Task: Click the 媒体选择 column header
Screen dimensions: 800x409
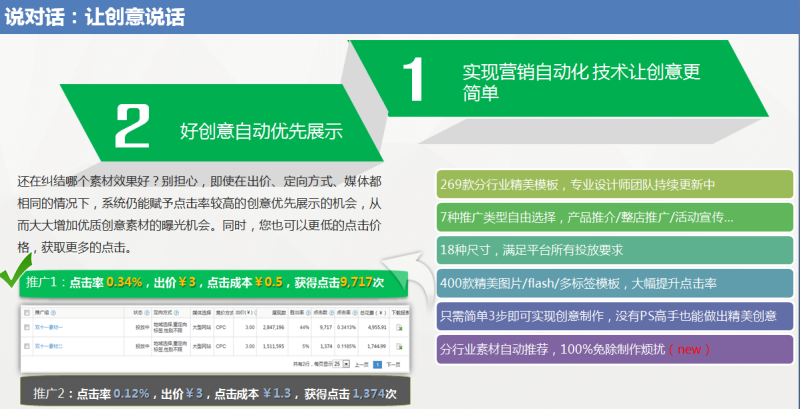Action: point(202,313)
